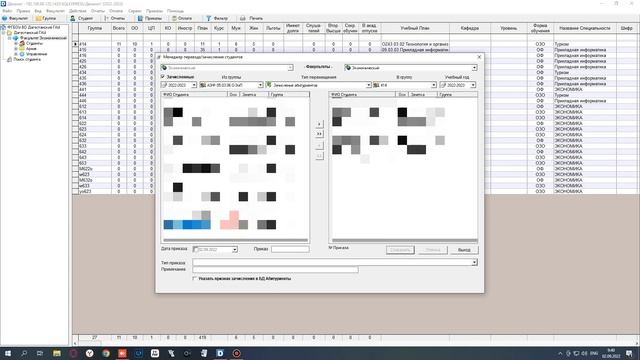This screenshot has height=360, width=640.
Task: Open the Действия menu
Action: (78, 11)
